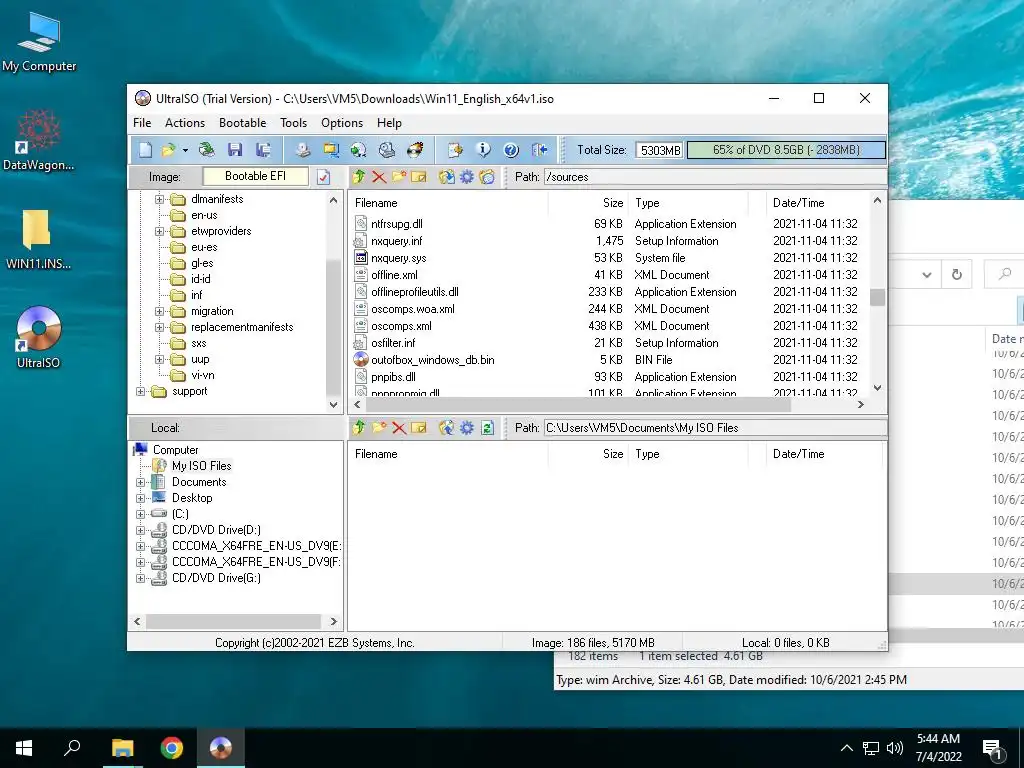
Task: Click the blue gear icon in the Local pane
Action: pyautogui.click(x=466, y=428)
